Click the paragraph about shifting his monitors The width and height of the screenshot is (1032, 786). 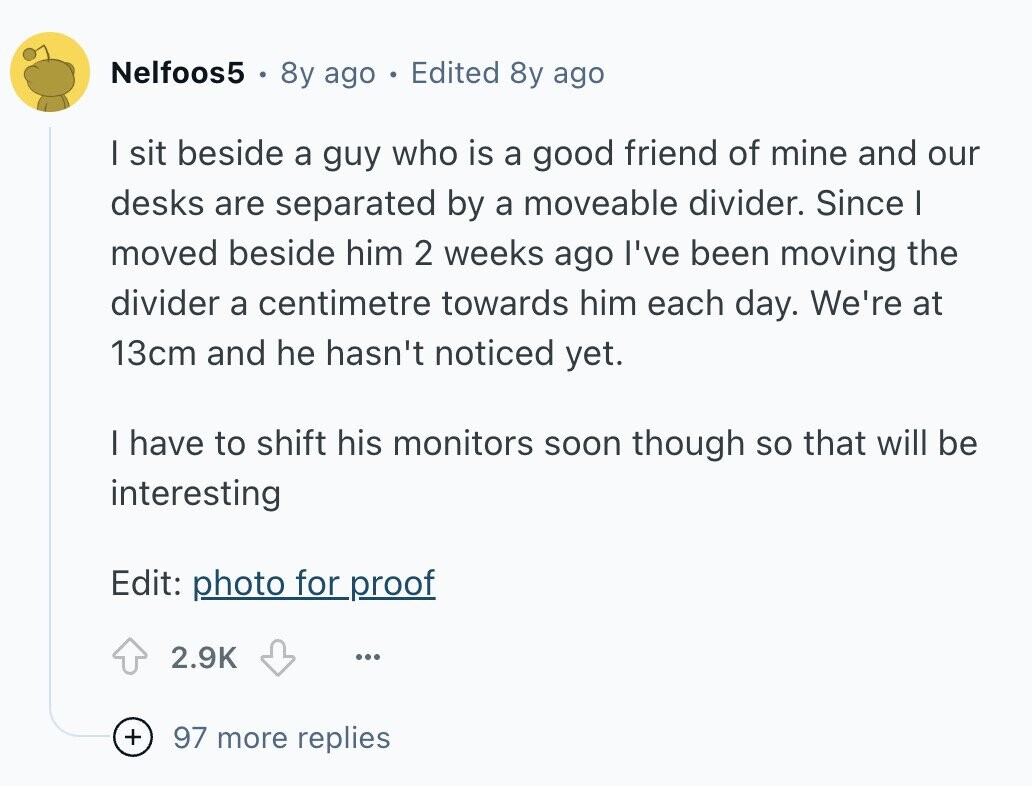coord(543,443)
